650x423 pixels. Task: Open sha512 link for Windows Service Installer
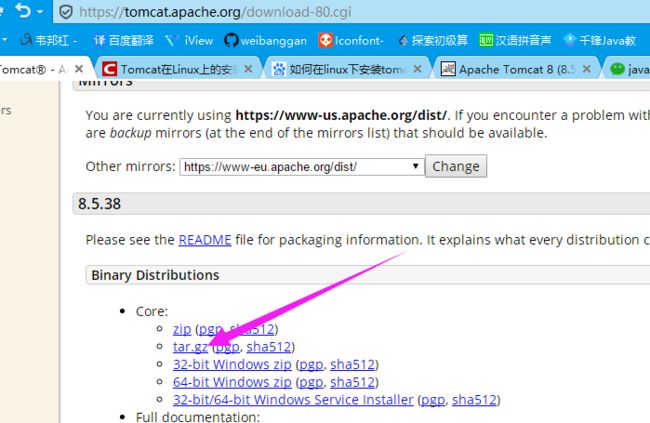coord(474,400)
